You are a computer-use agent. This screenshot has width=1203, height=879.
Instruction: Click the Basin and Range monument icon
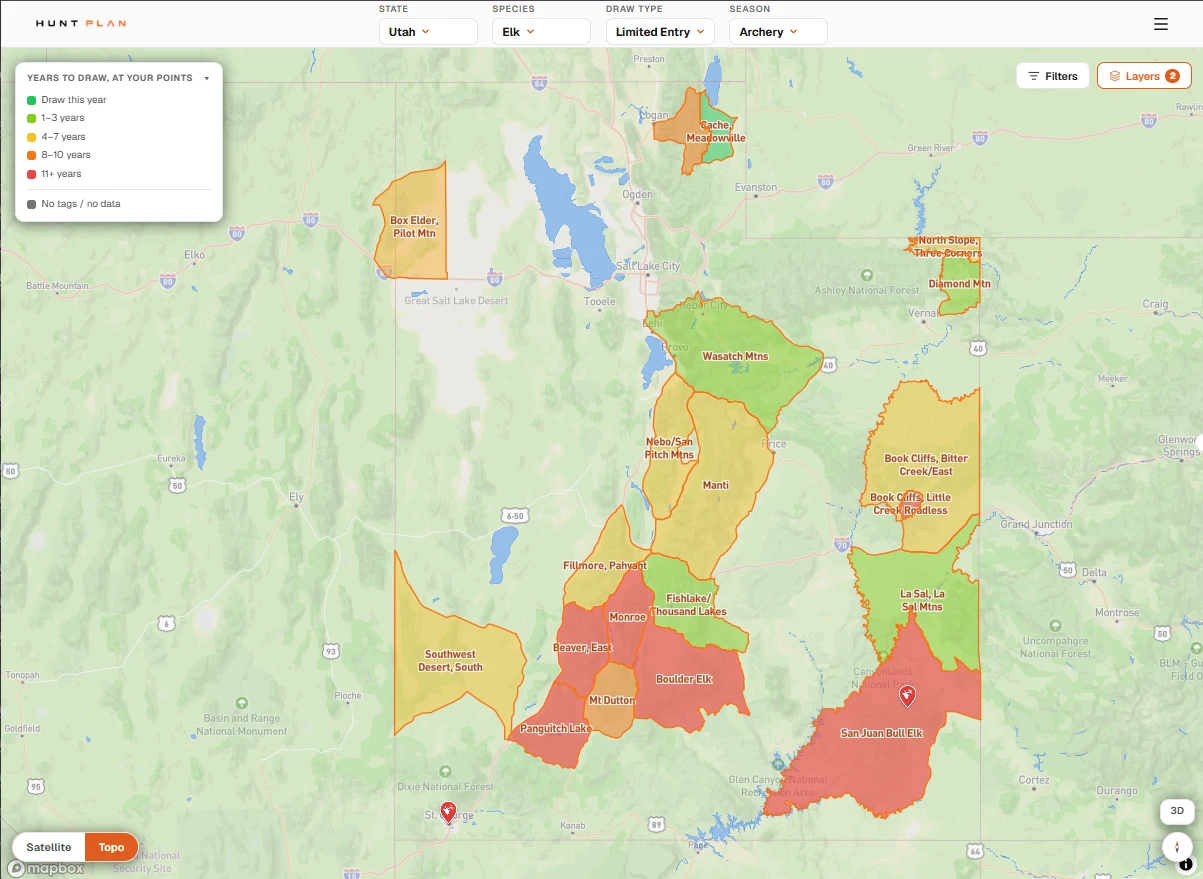(x=240, y=703)
